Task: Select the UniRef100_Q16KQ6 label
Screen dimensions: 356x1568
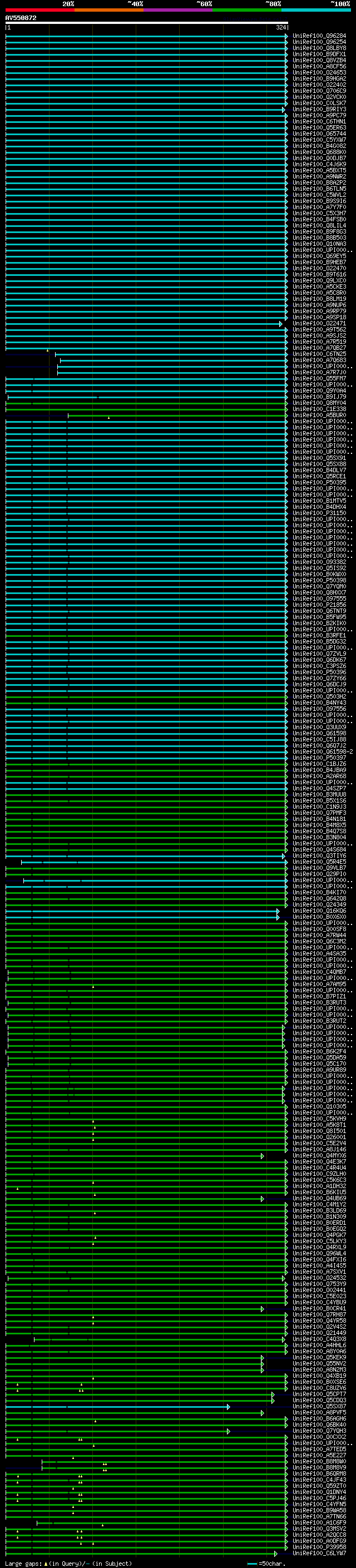Action: pyautogui.click(x=319, y=911)
